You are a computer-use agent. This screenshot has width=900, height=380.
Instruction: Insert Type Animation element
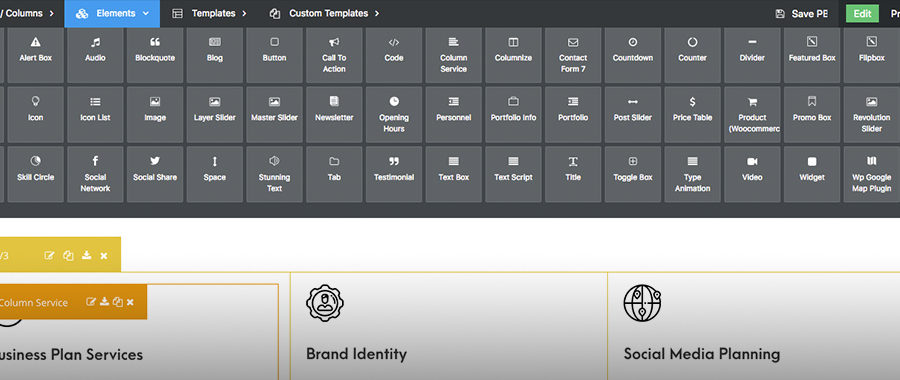[x=692, y=175]
